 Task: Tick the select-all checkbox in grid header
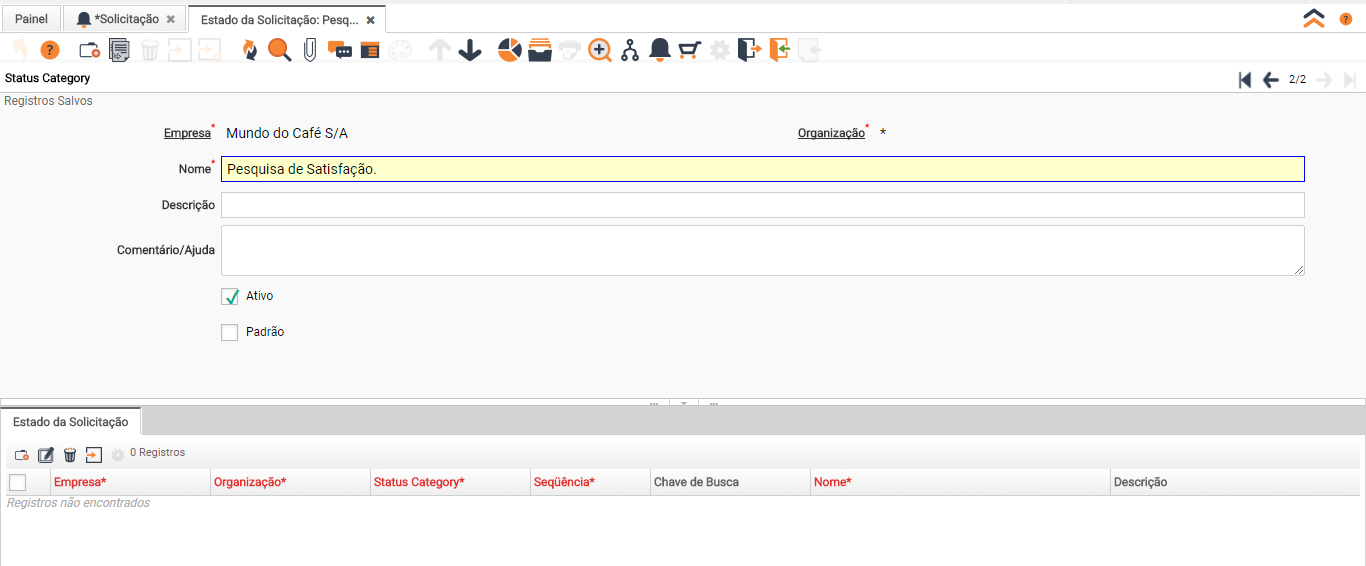click(17, 482)
